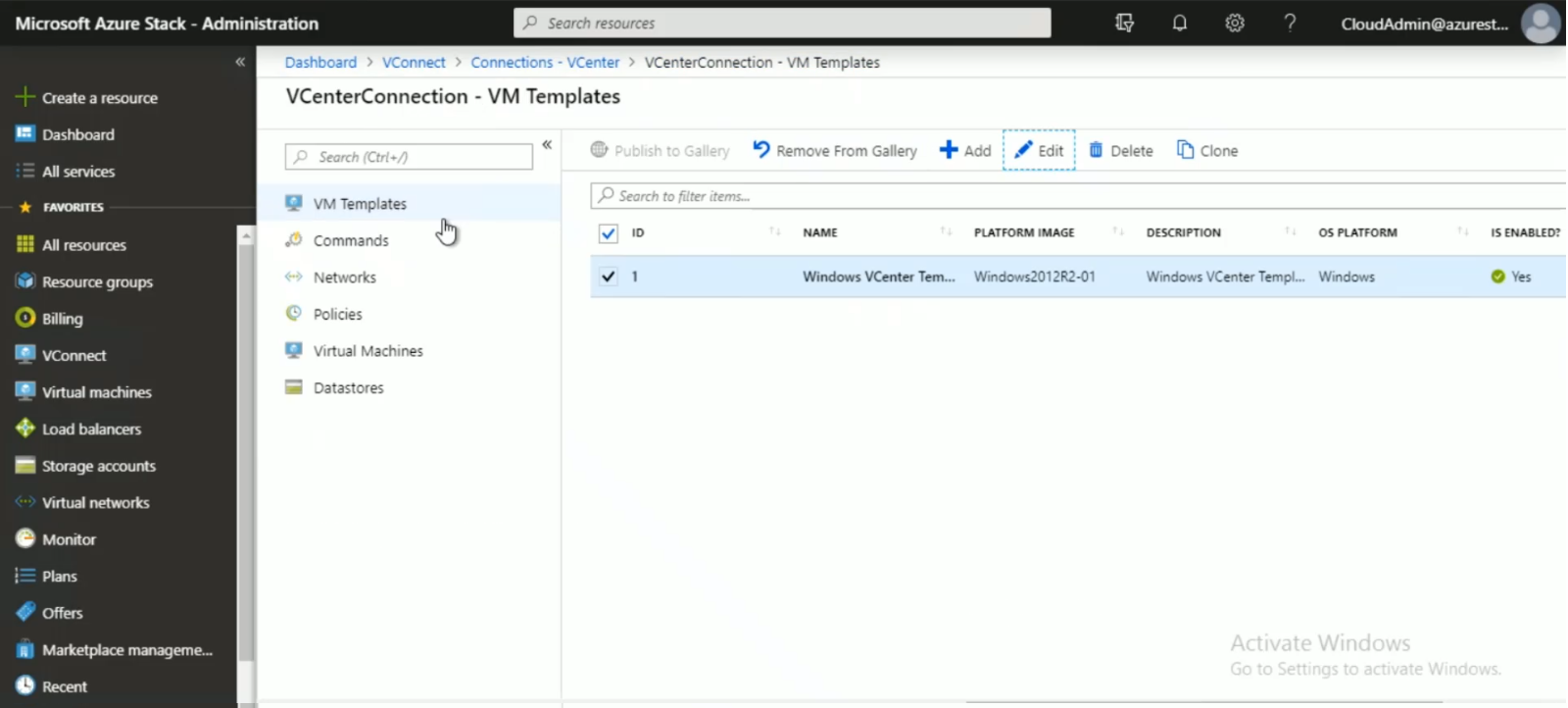Collapse the resource menu panel

547,144
